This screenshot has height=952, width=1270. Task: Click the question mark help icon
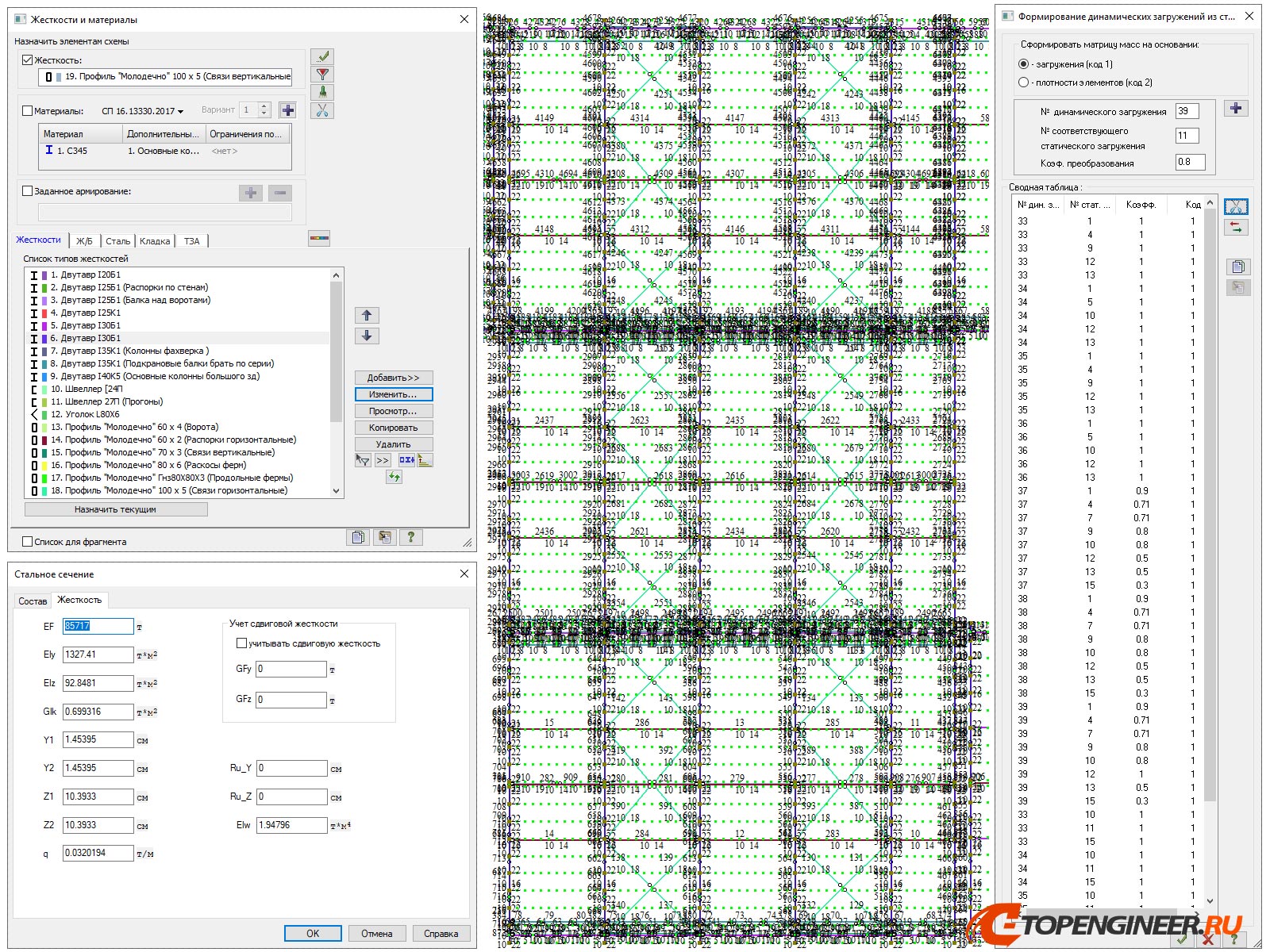pos(410,538)
